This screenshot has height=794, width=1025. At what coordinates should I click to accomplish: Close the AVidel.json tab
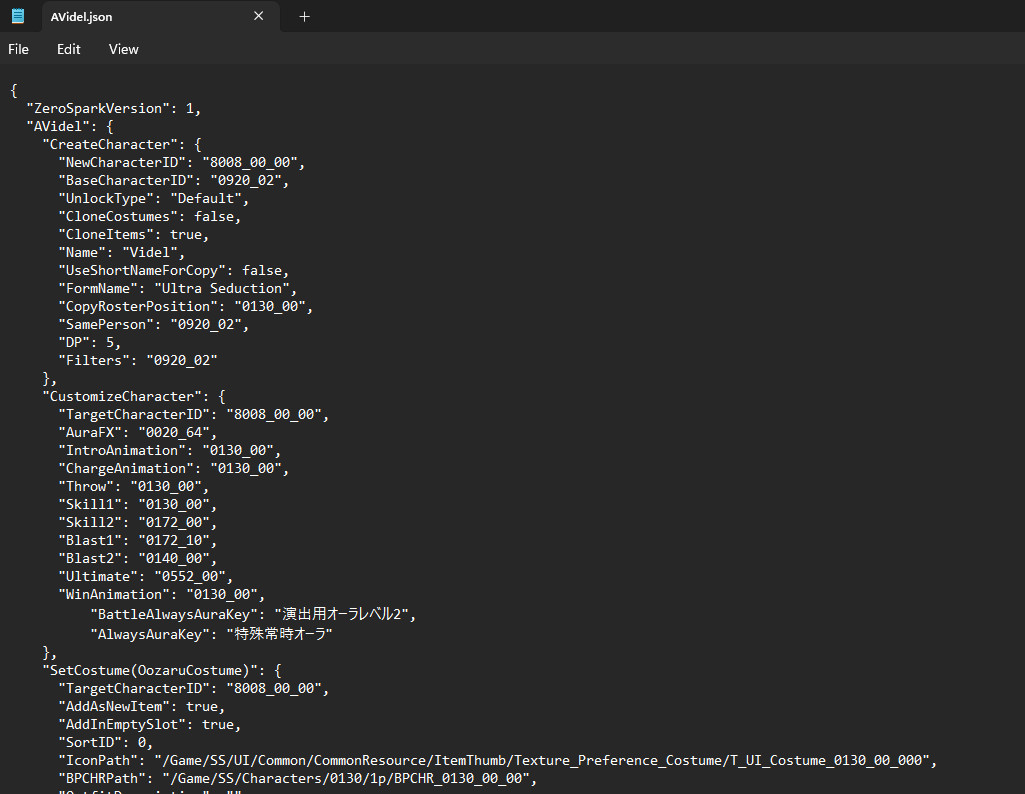259,16
